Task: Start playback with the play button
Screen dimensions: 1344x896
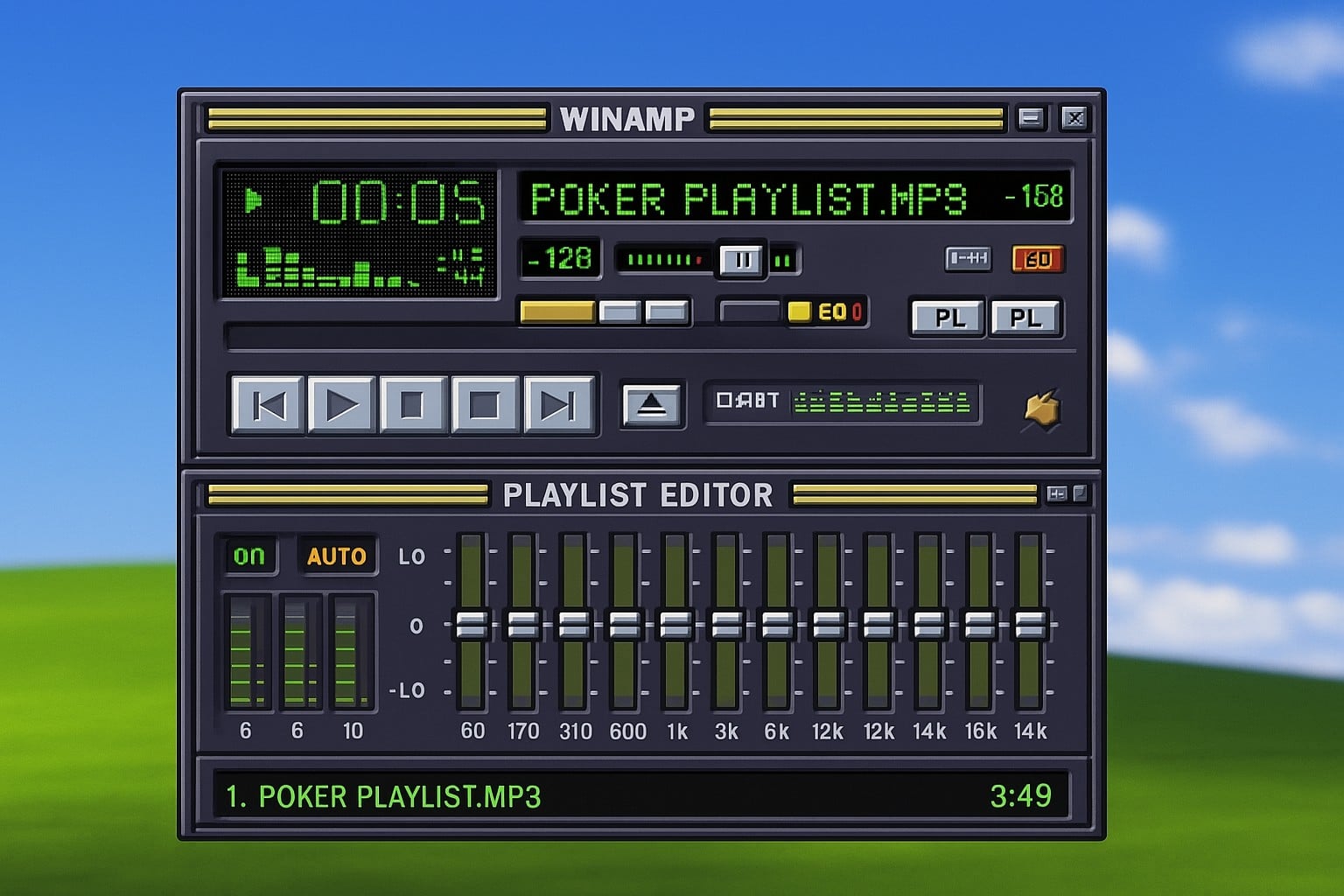Action: pyautogui.click(x=341, y=403)
